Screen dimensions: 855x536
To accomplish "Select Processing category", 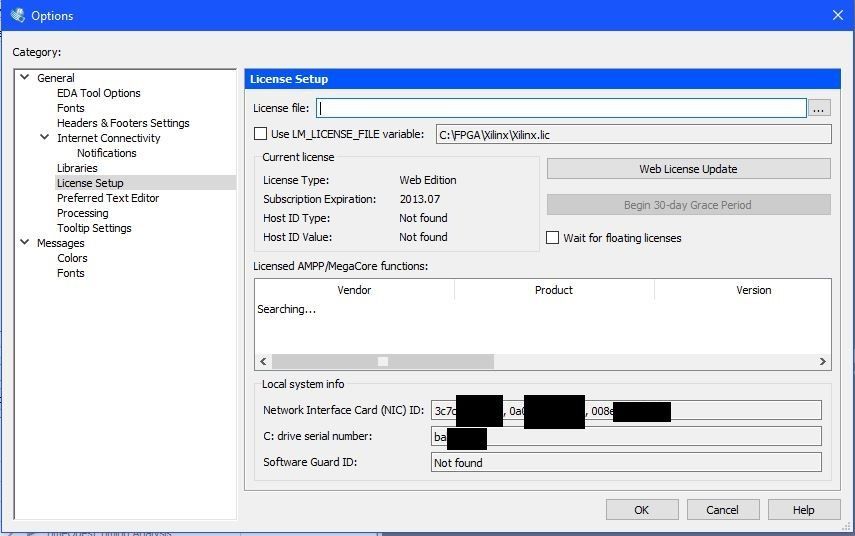I will coord(83,213).
